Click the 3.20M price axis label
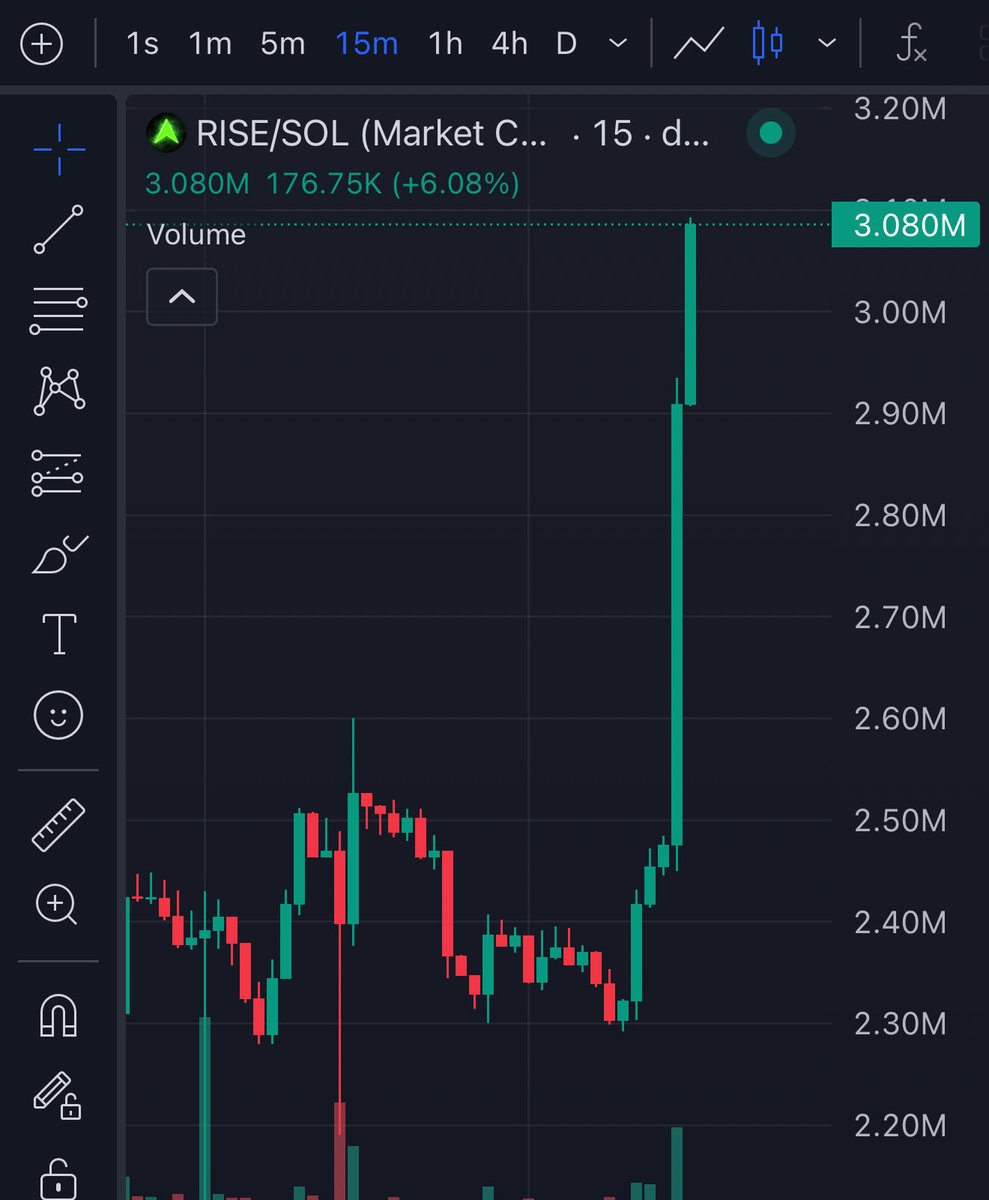 tap(900, 108)
